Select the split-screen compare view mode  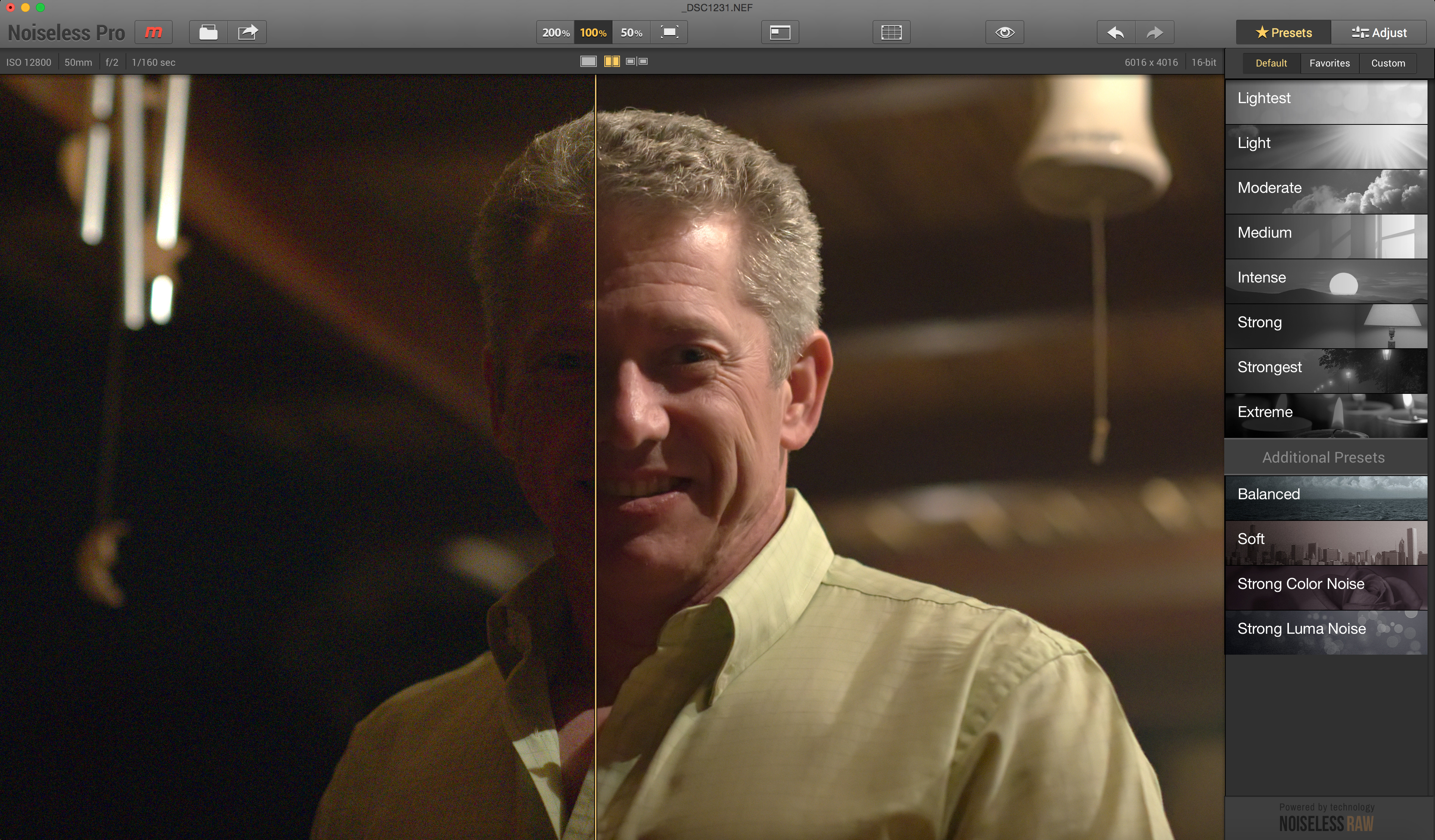pos(612,62)
